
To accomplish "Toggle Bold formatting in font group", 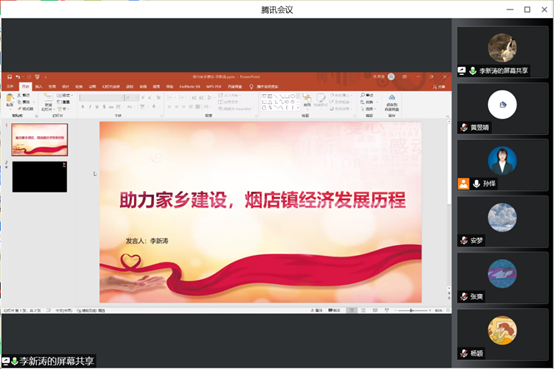I will click(83, 106).
